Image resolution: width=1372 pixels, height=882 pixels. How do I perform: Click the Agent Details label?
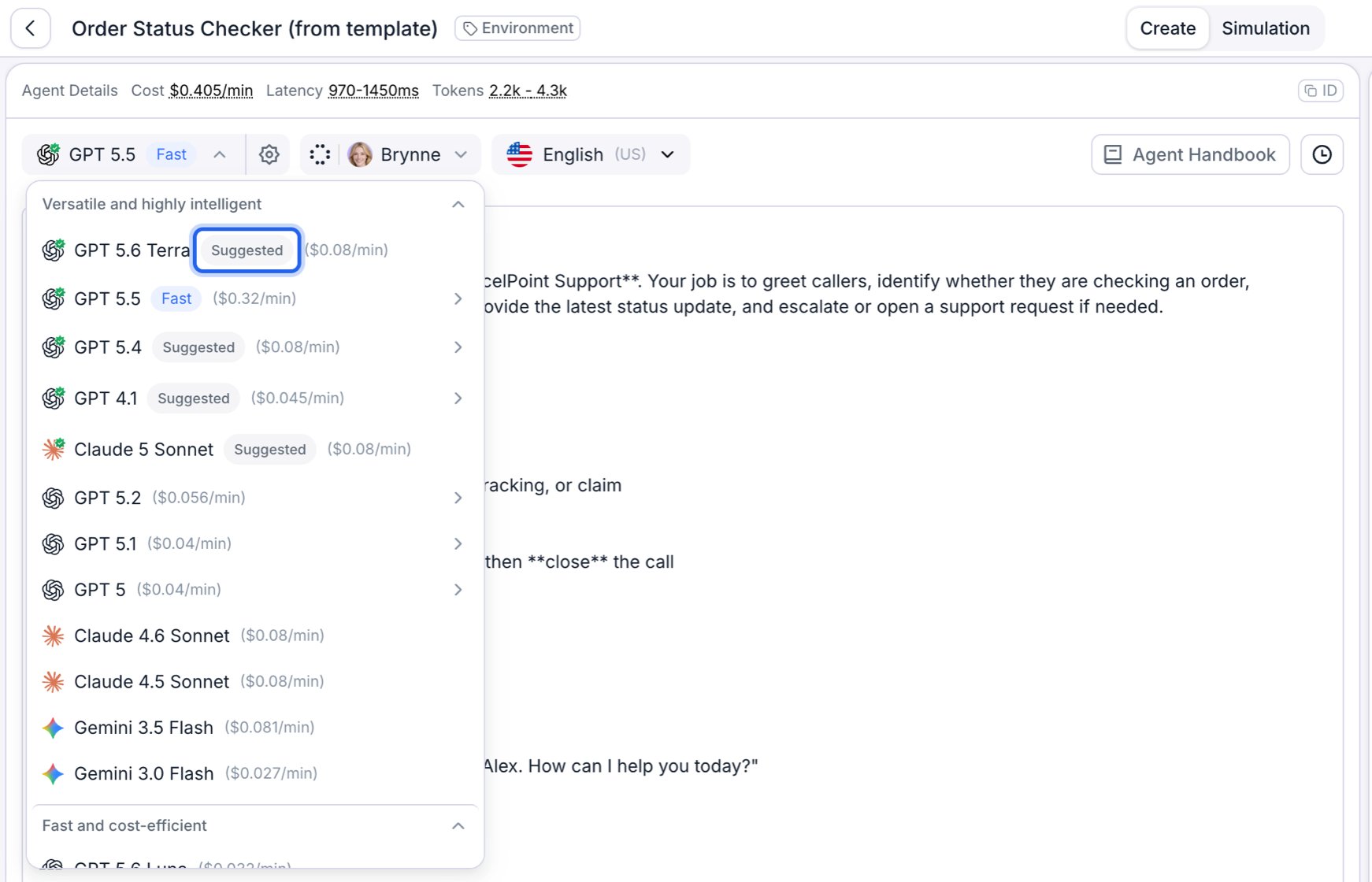(70, 91)
